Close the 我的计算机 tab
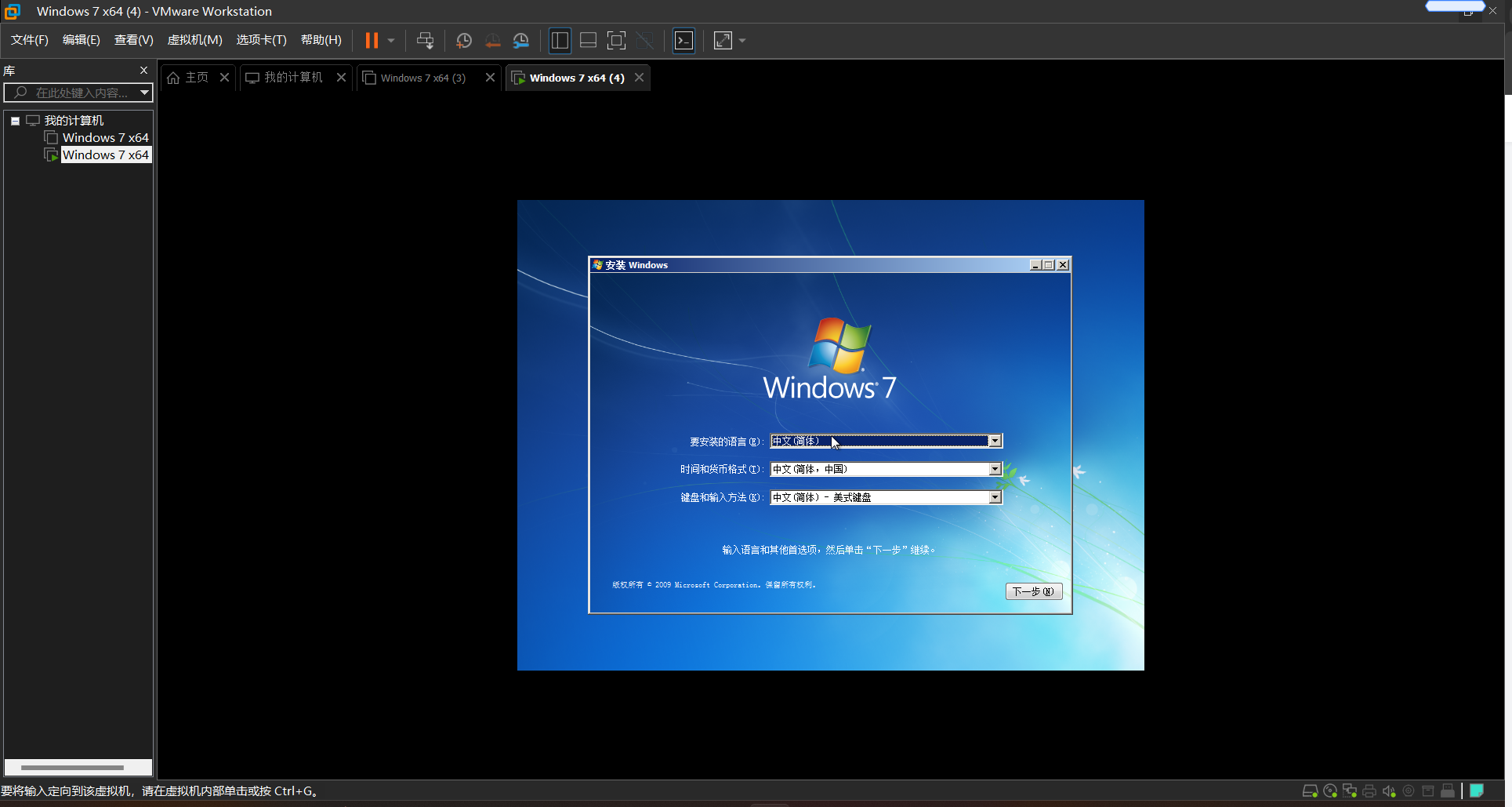Screen dimensions: 1512x807 tap(341, 77)
